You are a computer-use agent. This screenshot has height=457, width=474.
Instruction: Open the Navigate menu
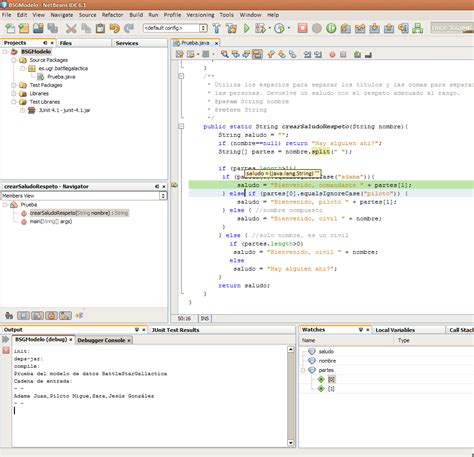point(62,15)
